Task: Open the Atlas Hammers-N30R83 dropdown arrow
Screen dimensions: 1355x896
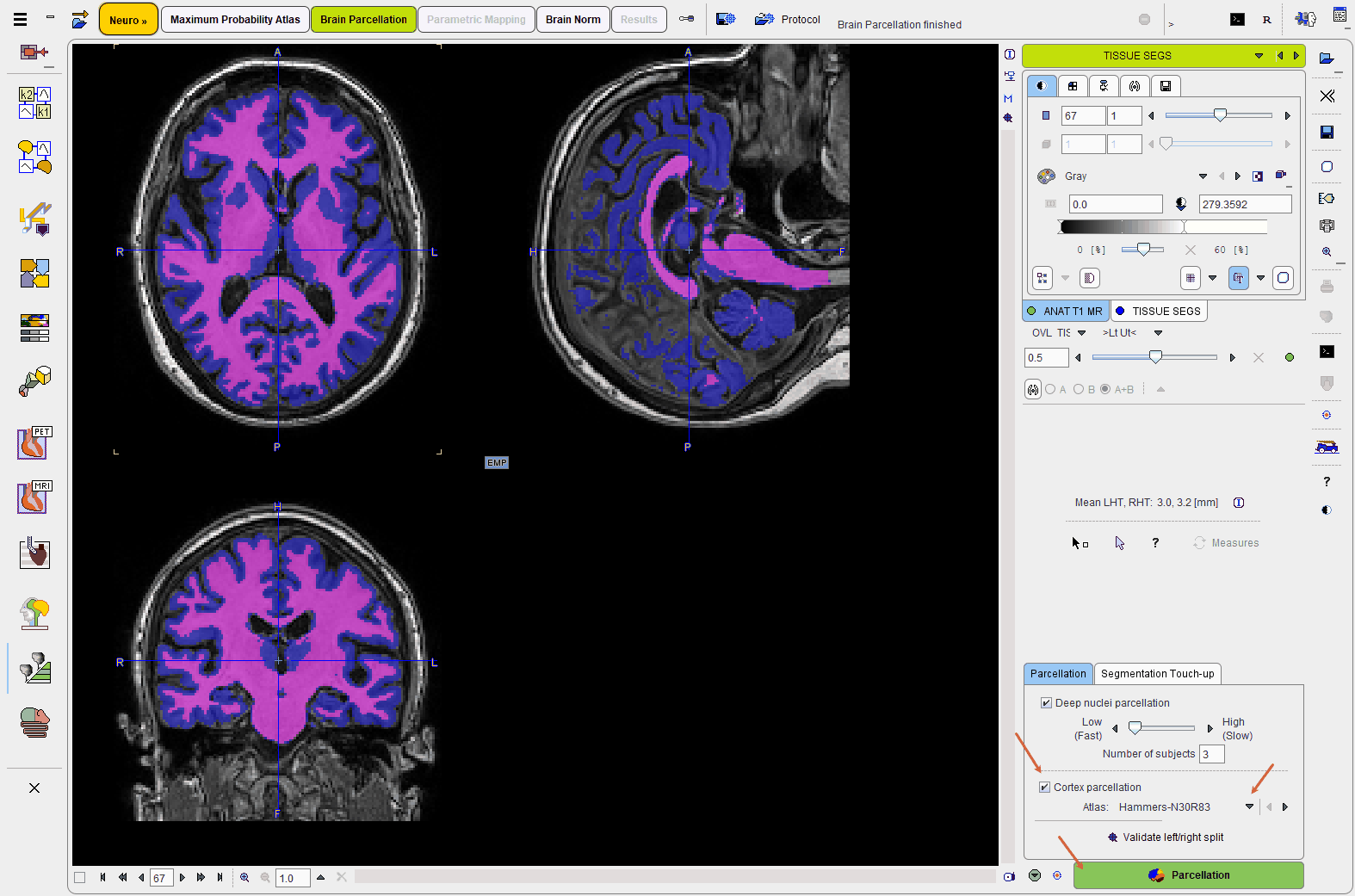Action: (x=1249, y=806)
